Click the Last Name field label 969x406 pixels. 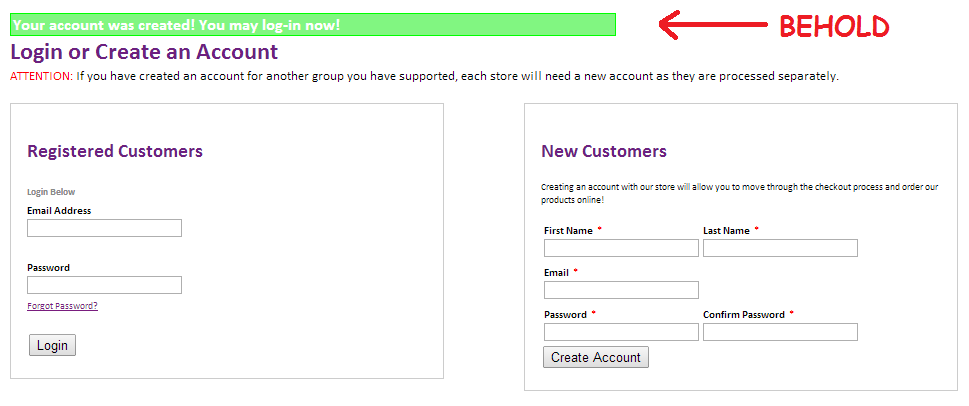click(726, 231)
